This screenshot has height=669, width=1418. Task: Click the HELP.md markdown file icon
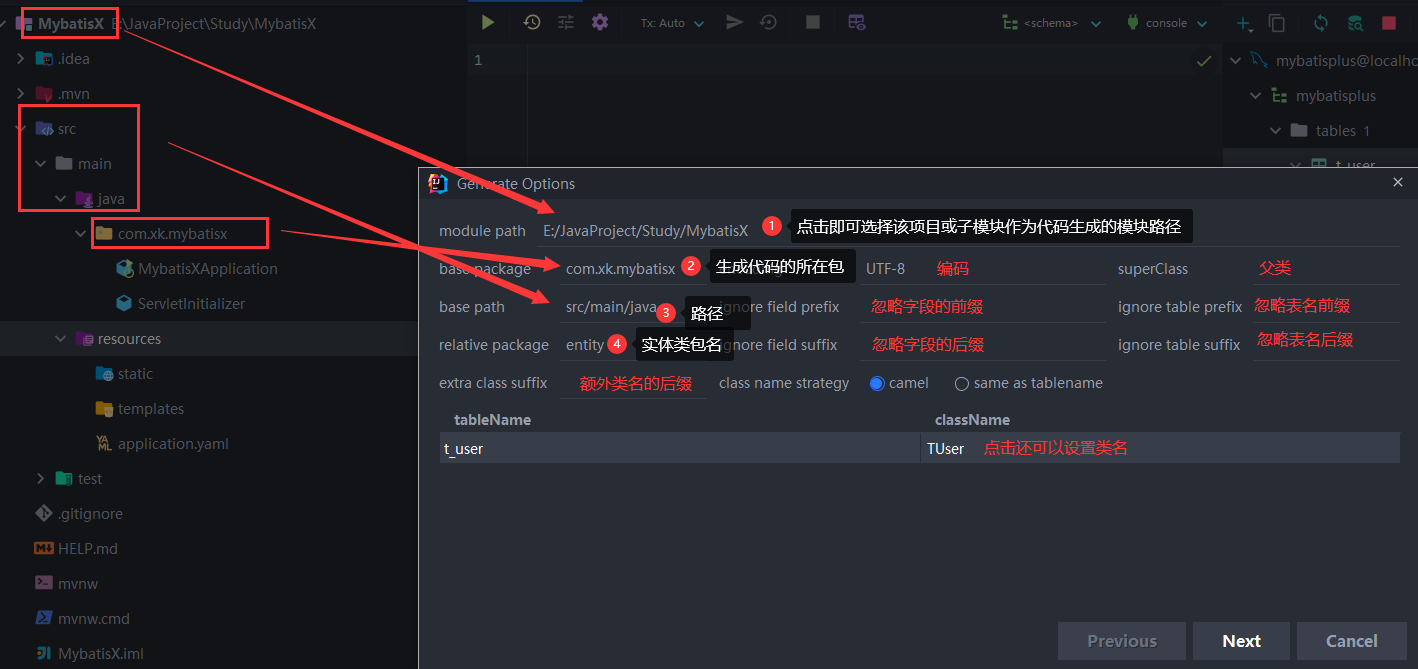[44, 548]
